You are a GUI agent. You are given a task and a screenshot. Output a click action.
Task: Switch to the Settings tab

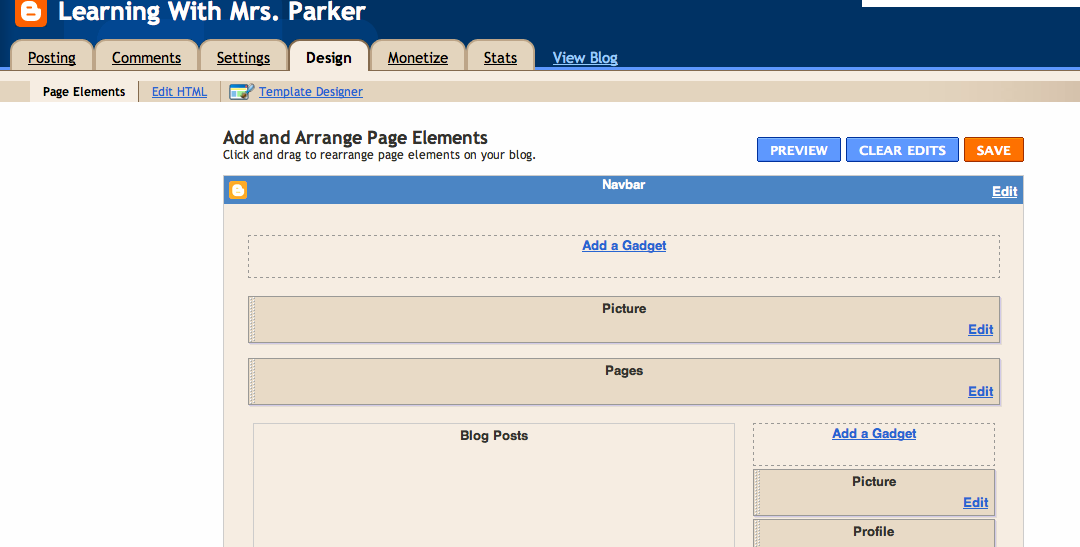(243, 58)
